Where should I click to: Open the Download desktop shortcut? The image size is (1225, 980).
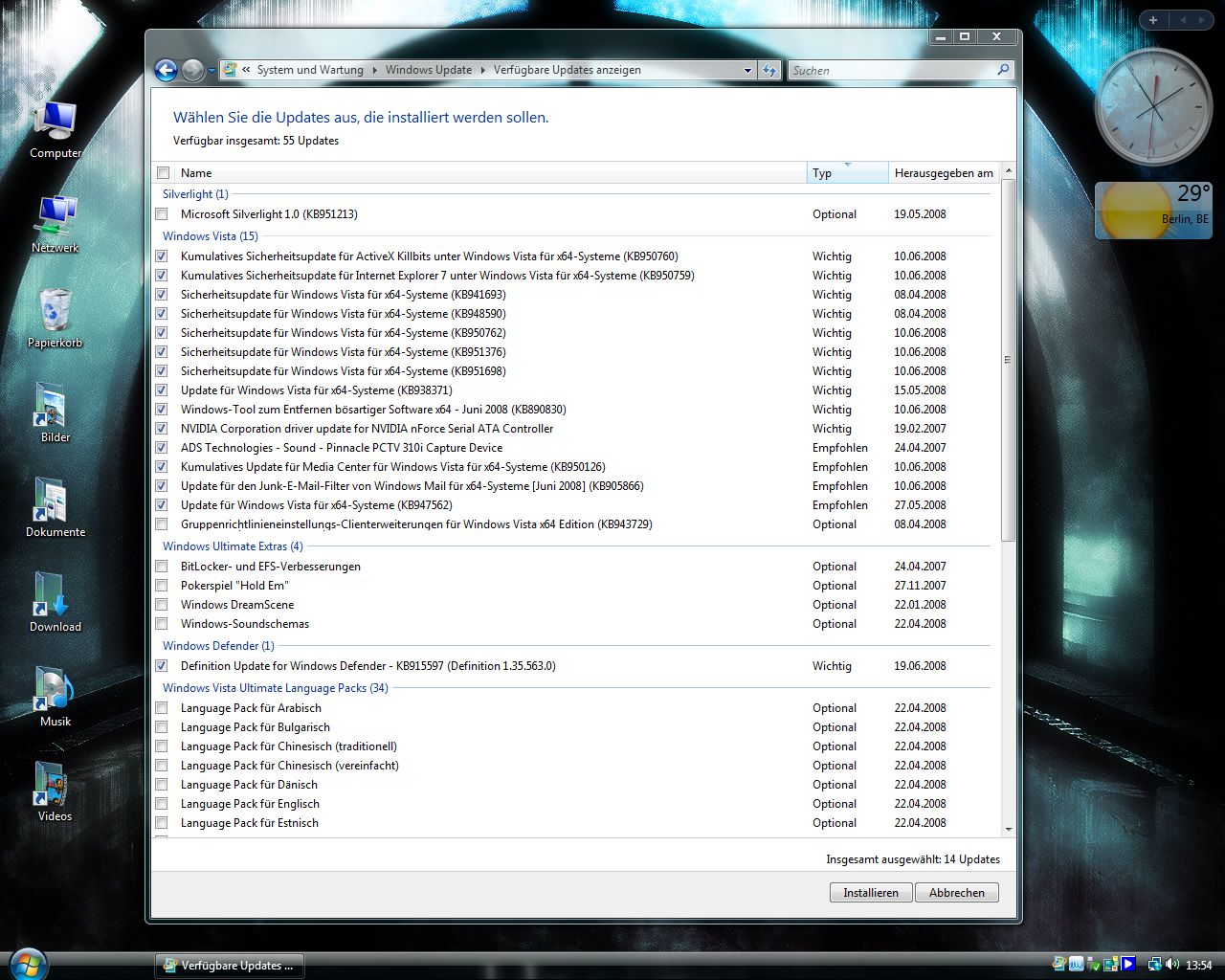[x=55, y=603]
